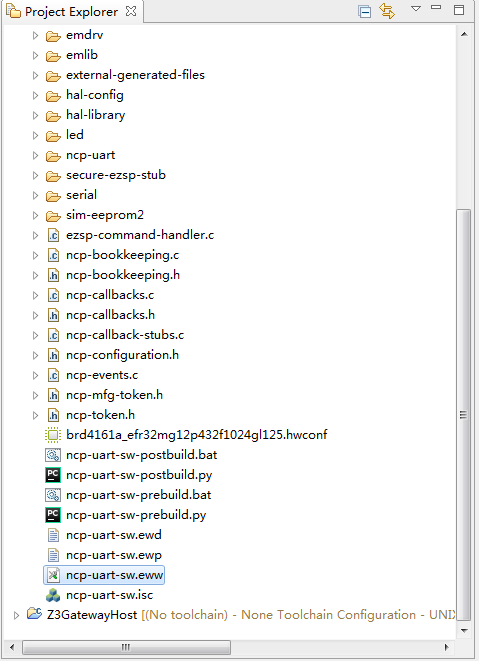
Task: Click the ncp-uart-sw.eww workspace icon
Action: pyautogui.click(x=53, y=575)
